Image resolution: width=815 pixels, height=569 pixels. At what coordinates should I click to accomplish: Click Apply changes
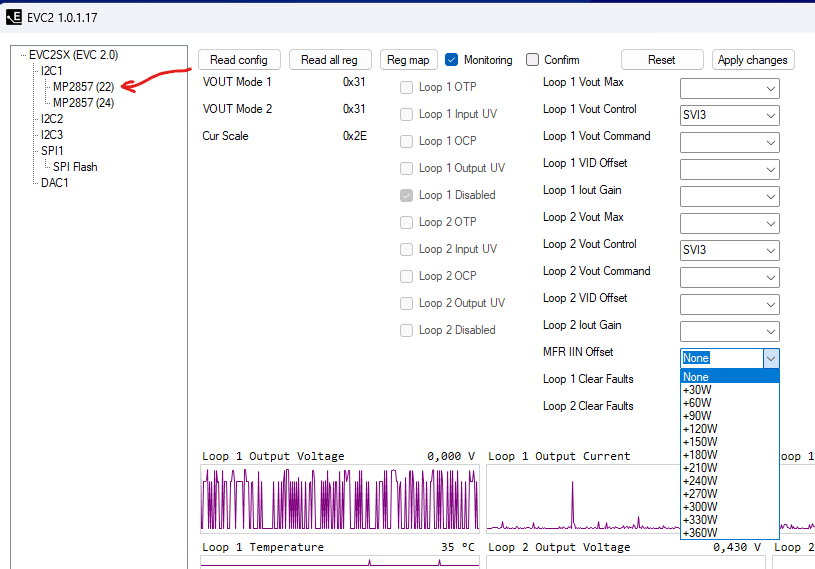753,60
